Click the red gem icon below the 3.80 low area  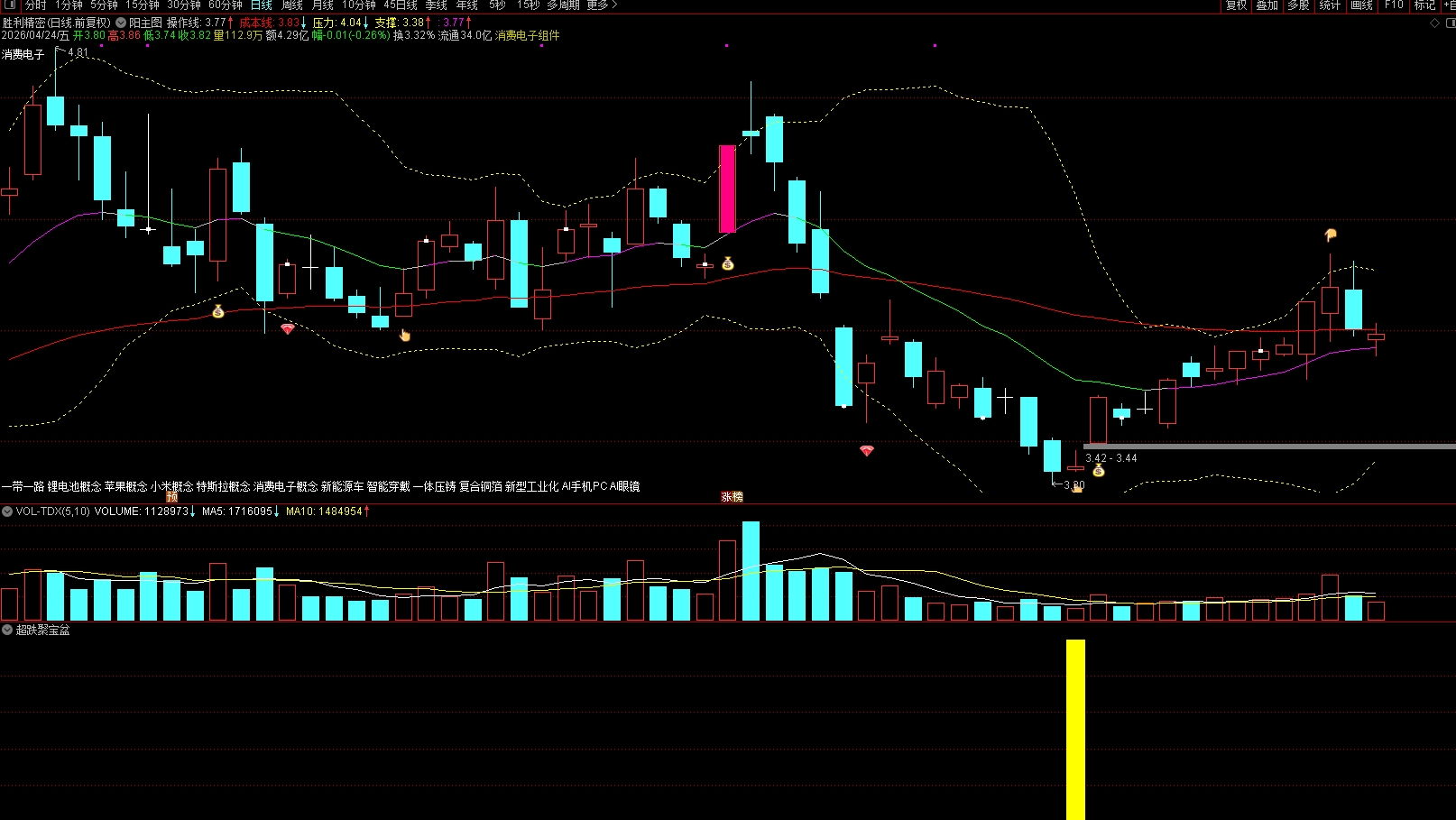click(x=867, y=450)
